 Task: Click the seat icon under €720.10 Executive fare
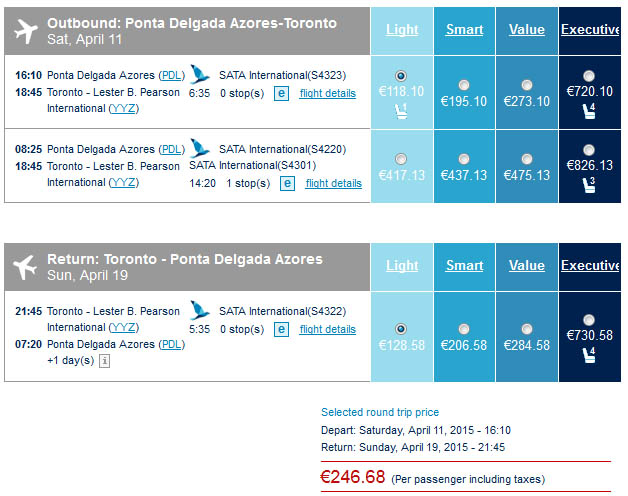pos(589,111)
